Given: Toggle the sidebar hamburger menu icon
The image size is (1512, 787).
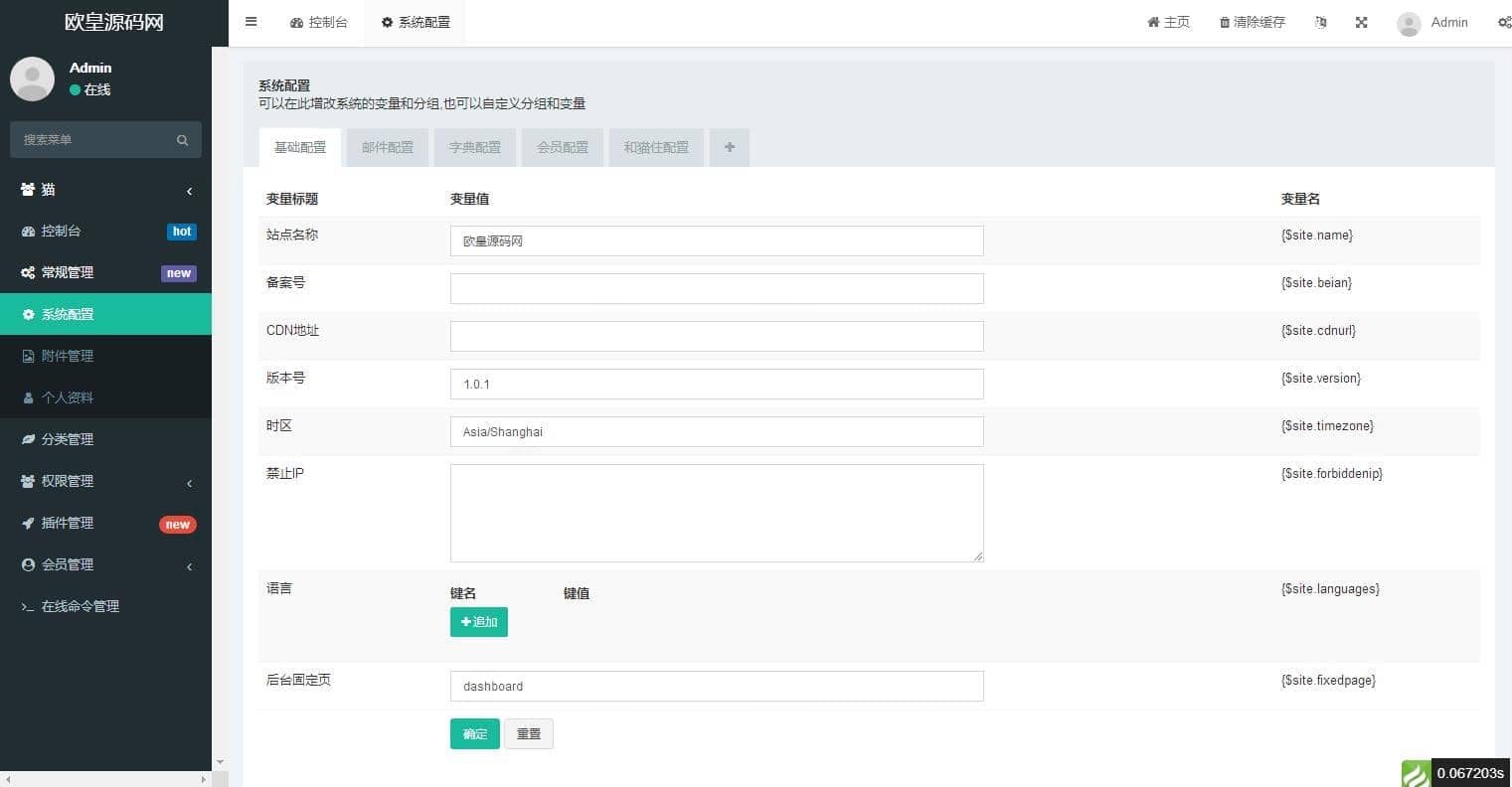Looking at the screenshot, I should point(252,22).
